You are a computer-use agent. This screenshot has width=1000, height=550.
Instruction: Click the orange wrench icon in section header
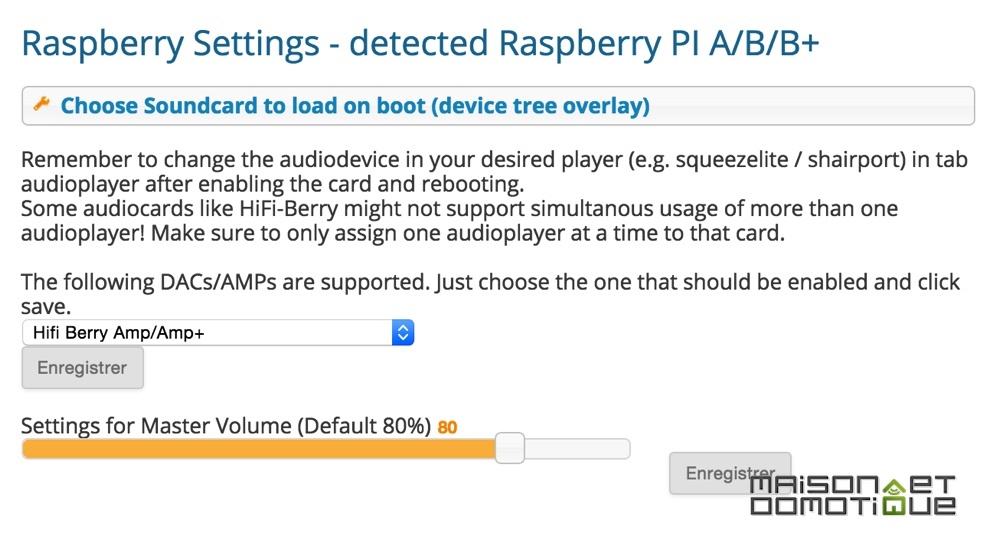coord(41,103)
